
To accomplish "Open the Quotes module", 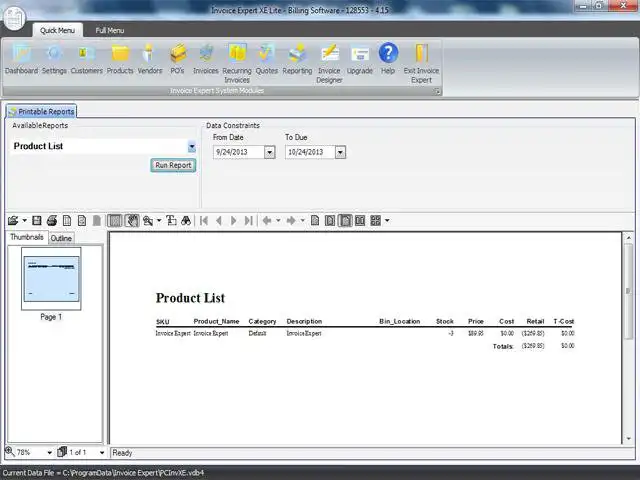I will point(267,60).
